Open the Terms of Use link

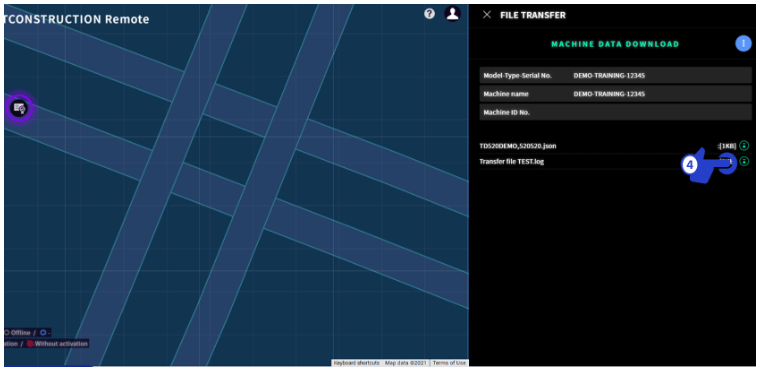[449, 363]
